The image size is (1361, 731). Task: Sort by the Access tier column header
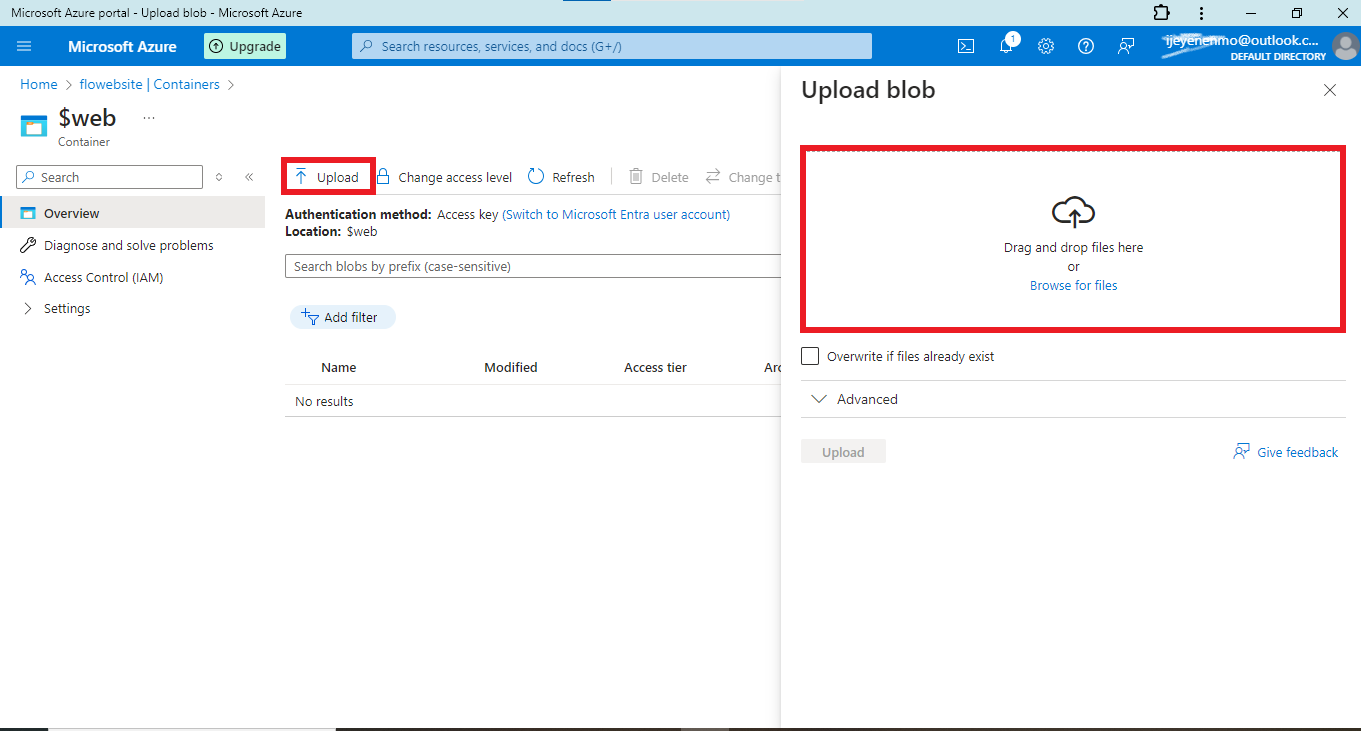(x=655, y=368)
